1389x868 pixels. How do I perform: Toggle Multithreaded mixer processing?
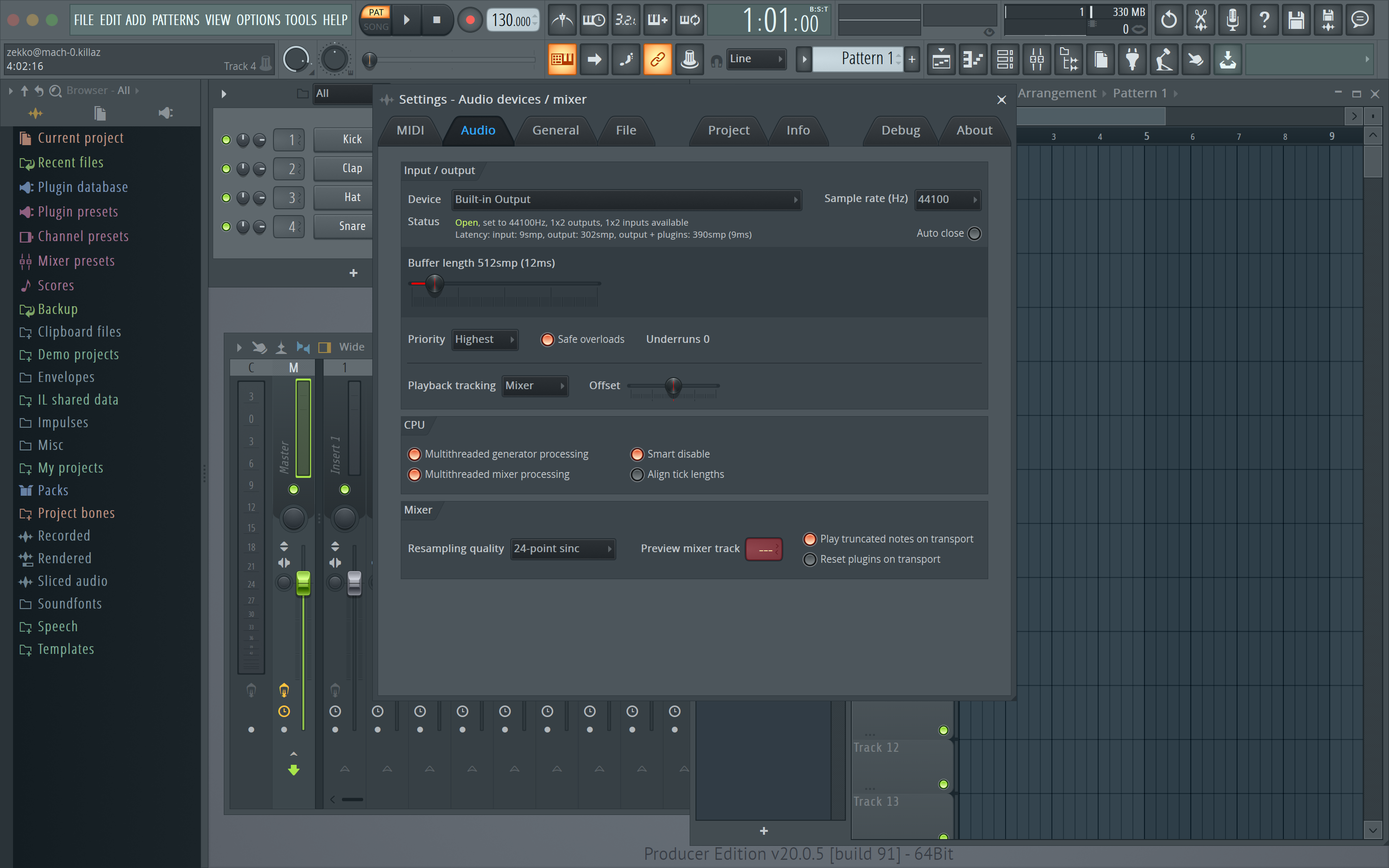[x=414, y=475]
